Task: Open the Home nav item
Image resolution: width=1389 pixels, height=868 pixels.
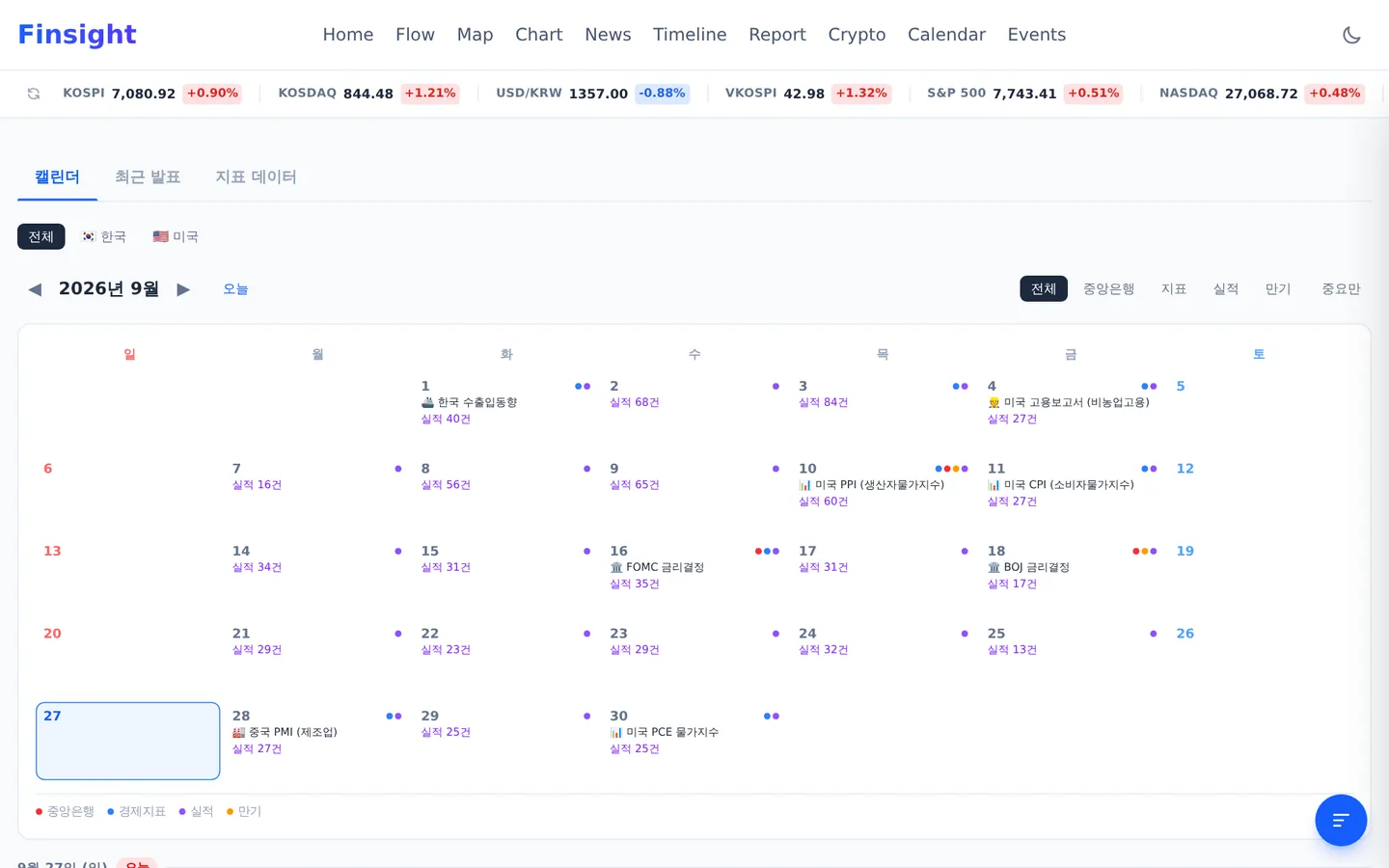Action: pyautogui.click(x=348, y=35)
